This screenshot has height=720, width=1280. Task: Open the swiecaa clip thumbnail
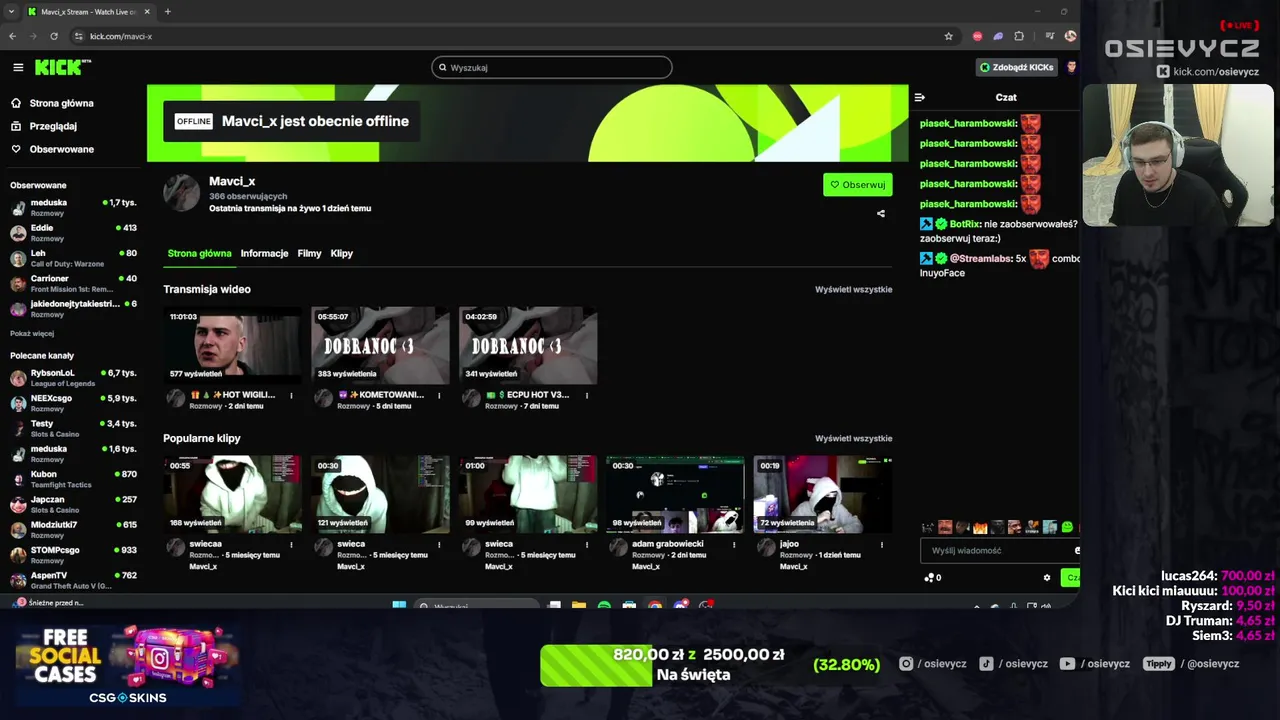tap(232, 494)
